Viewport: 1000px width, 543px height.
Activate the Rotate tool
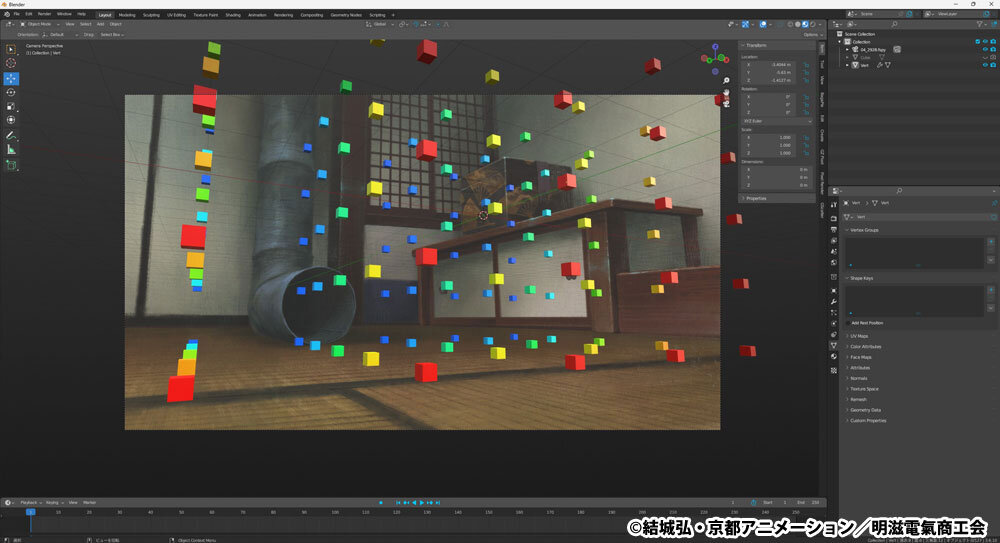tap(11, 93)
